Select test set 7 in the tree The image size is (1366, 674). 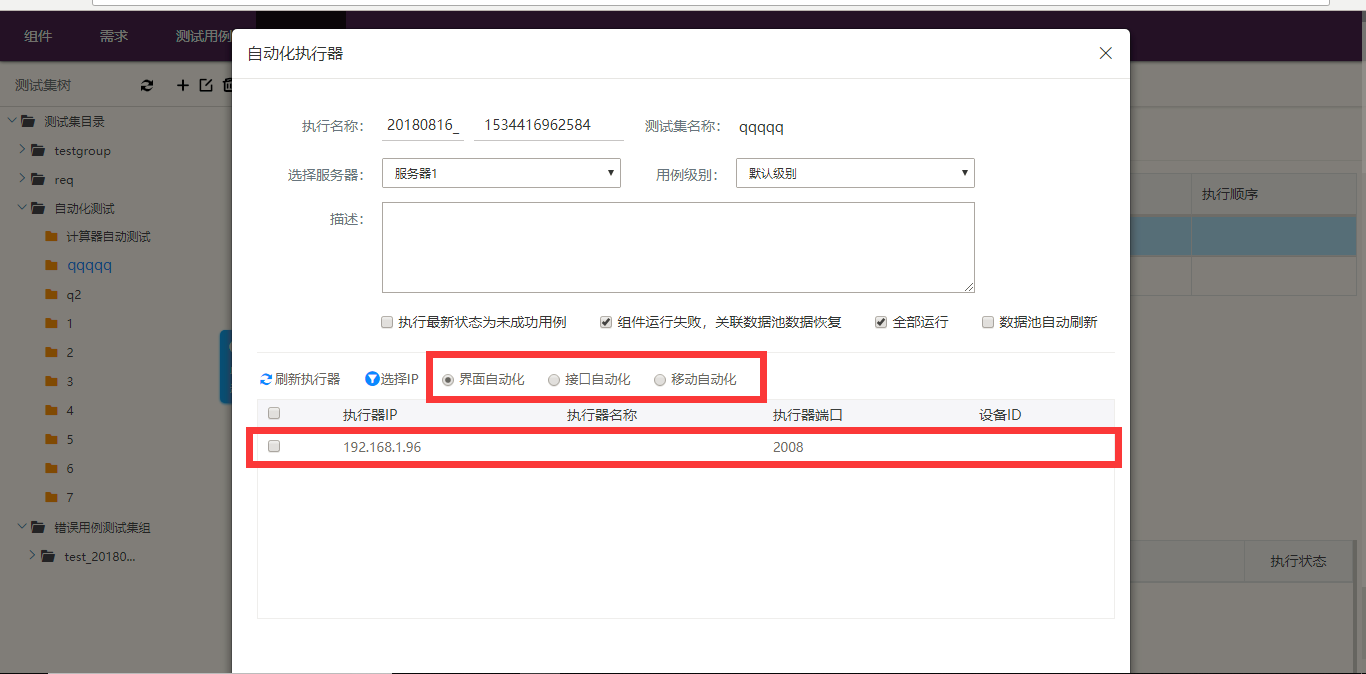(x=70, y=498)
